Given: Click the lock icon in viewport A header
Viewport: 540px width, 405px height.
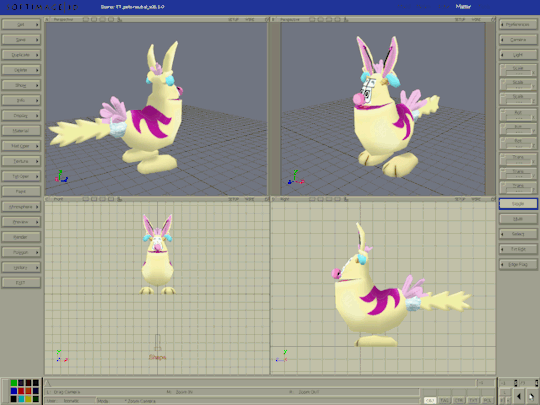Looking at the screenshot, I should [x=120, y=20].
